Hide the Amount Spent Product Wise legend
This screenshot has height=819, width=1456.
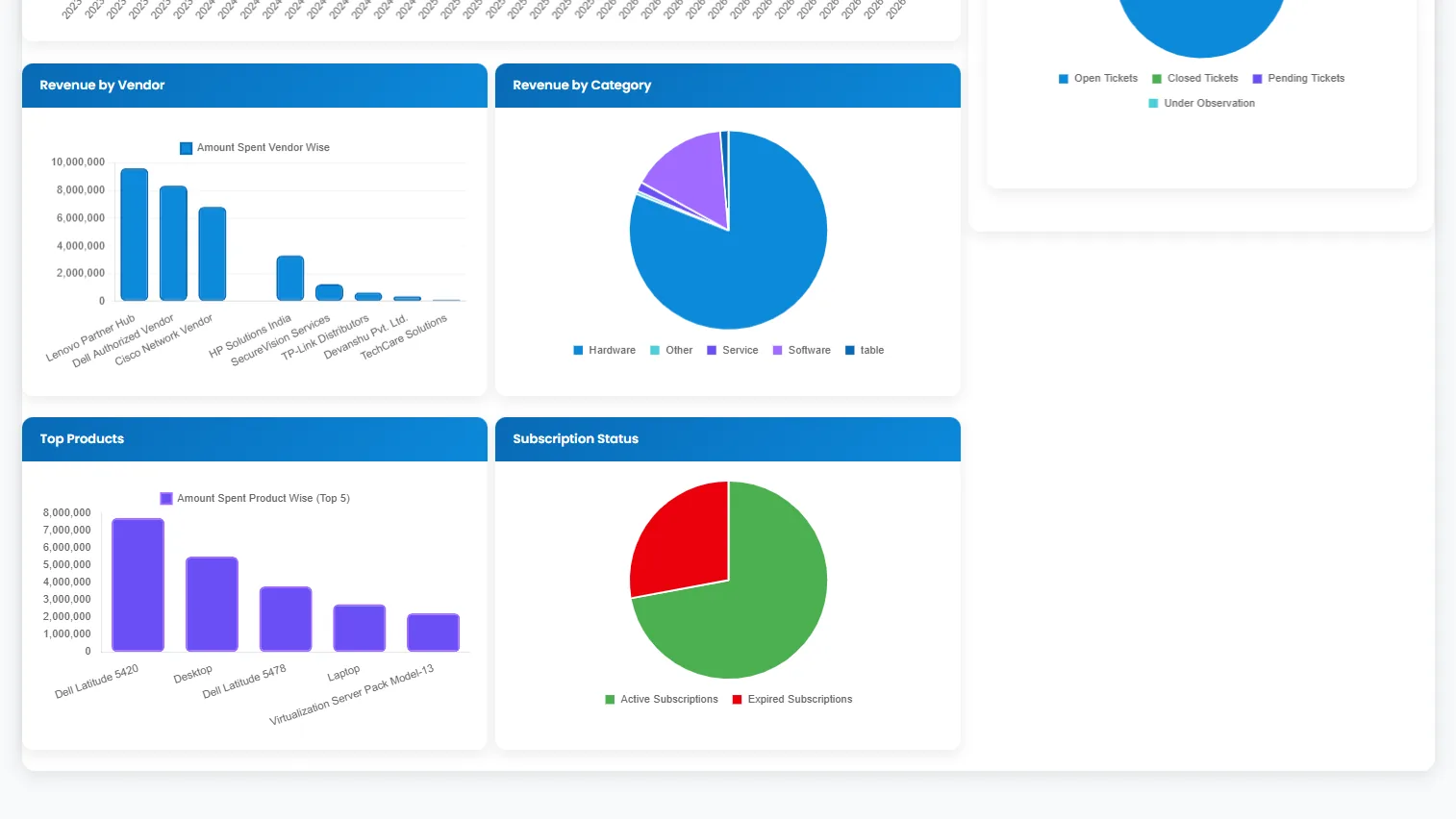click(x=255, y=499)
